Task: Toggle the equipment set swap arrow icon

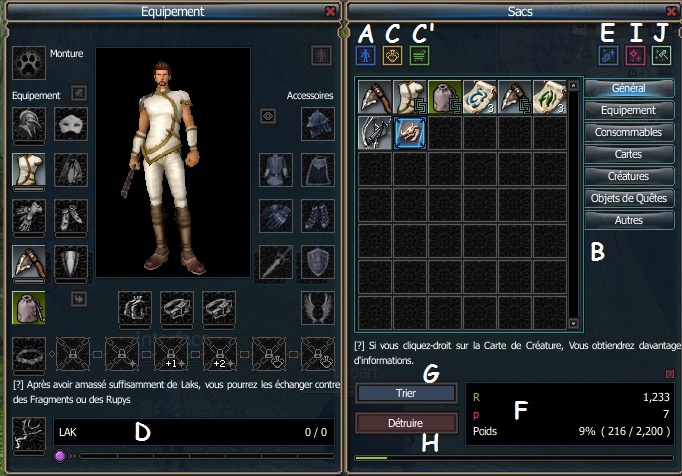Action: point(79,299)
